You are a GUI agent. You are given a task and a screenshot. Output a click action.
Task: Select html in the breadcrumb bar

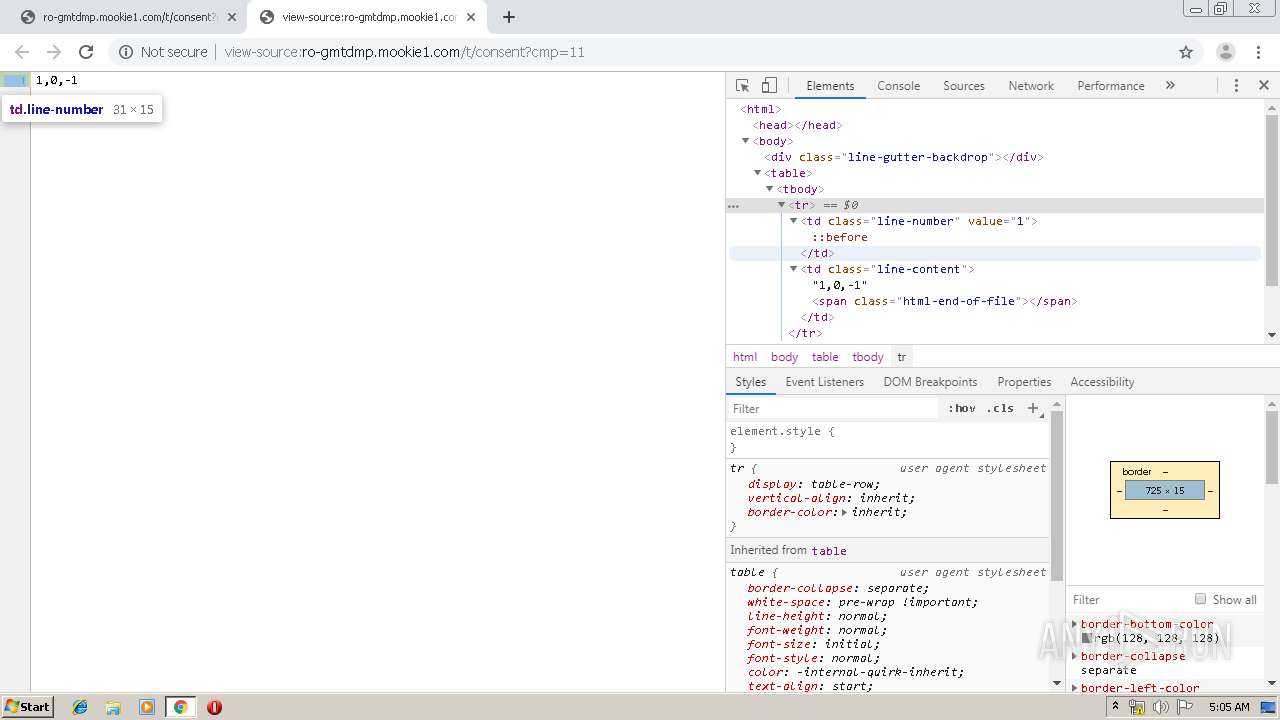(x=745, y=357)
